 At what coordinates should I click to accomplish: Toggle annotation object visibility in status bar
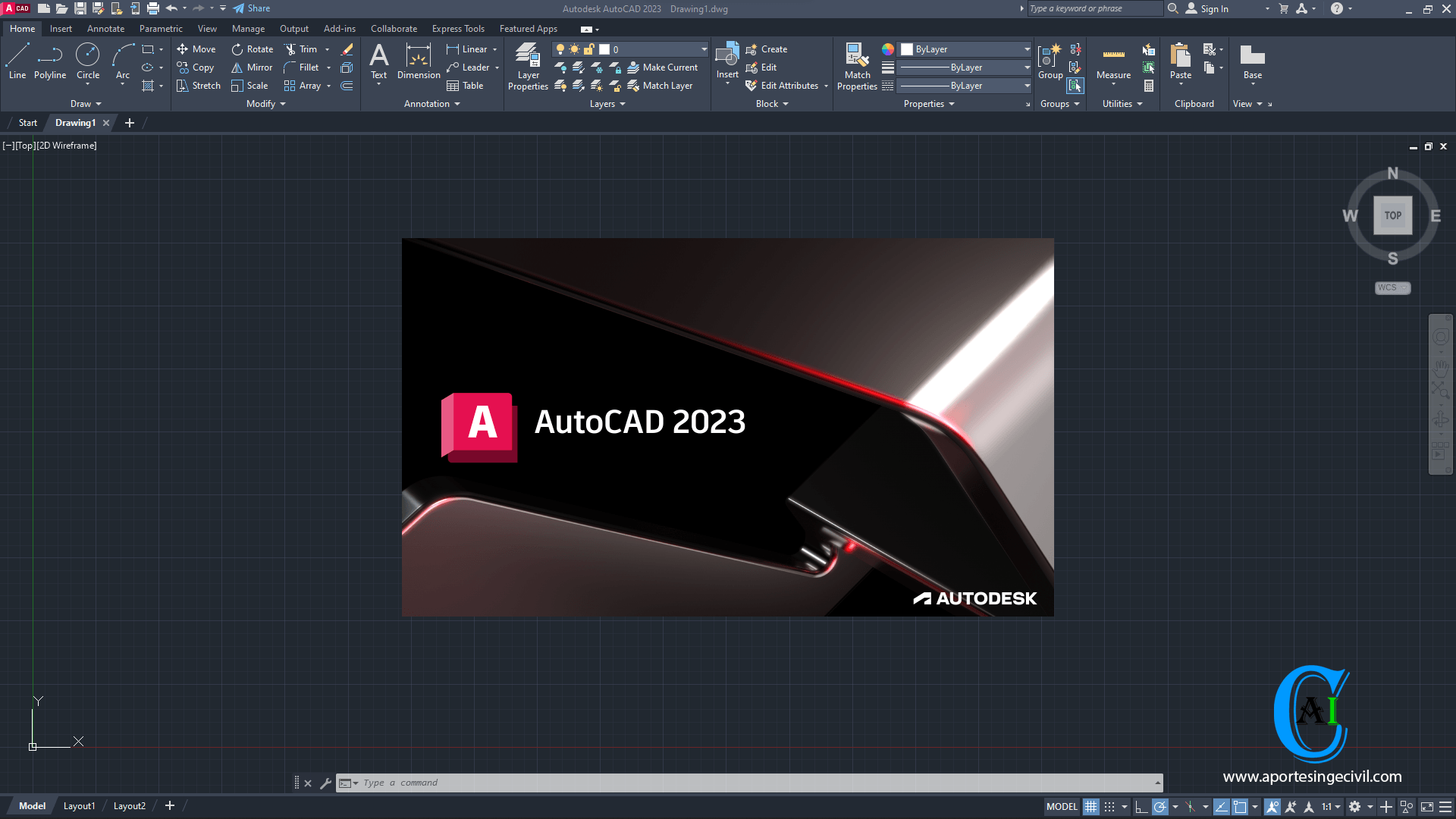(x=1272, y=807)
